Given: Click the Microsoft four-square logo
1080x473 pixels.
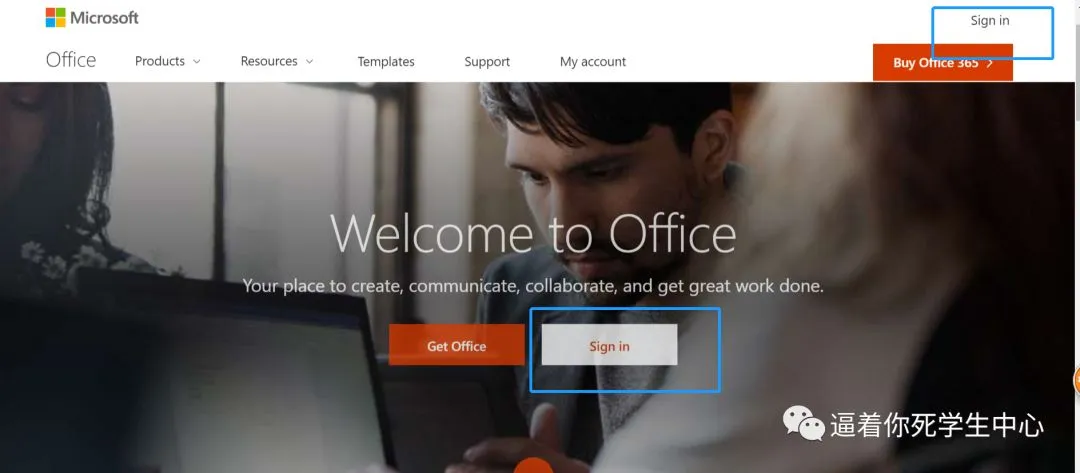Looking at the screenshot, I should tap(55, 18).
